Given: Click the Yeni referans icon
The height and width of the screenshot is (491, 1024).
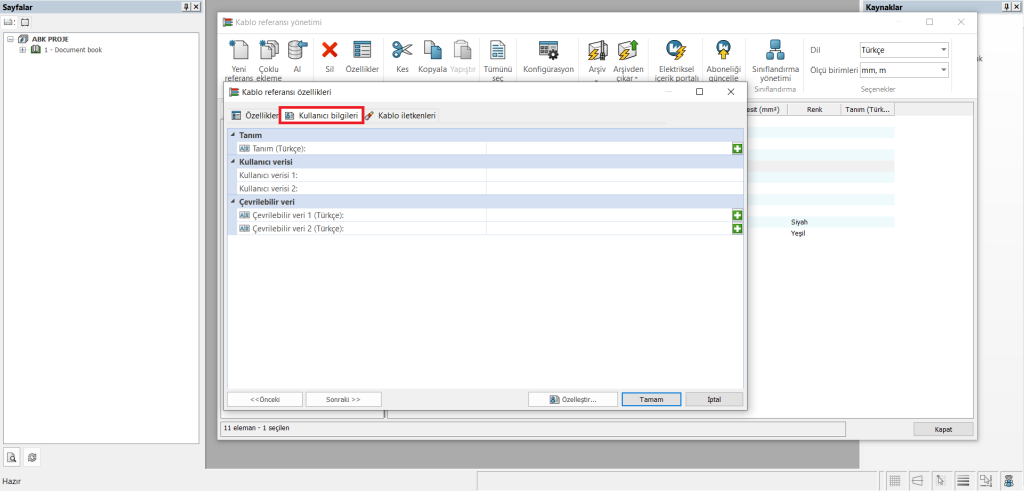Looking at the screenshot, I should 239,51.
